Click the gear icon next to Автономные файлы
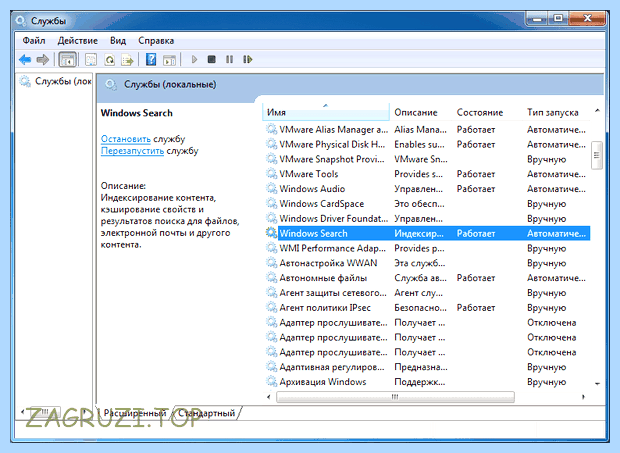 (271, 278)
